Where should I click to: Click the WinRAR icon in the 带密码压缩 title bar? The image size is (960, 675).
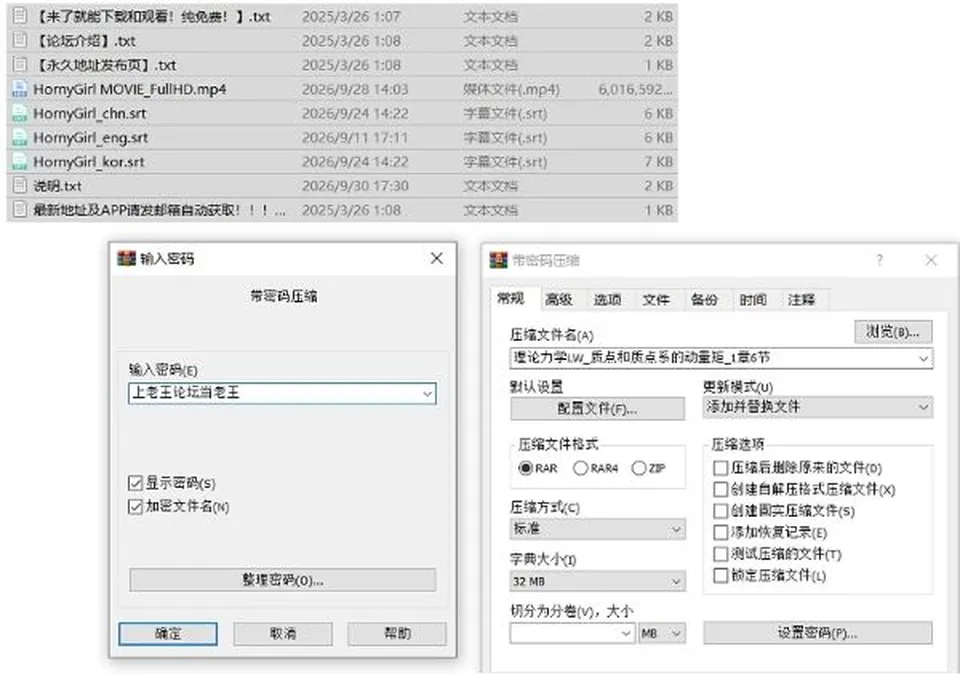498,260
